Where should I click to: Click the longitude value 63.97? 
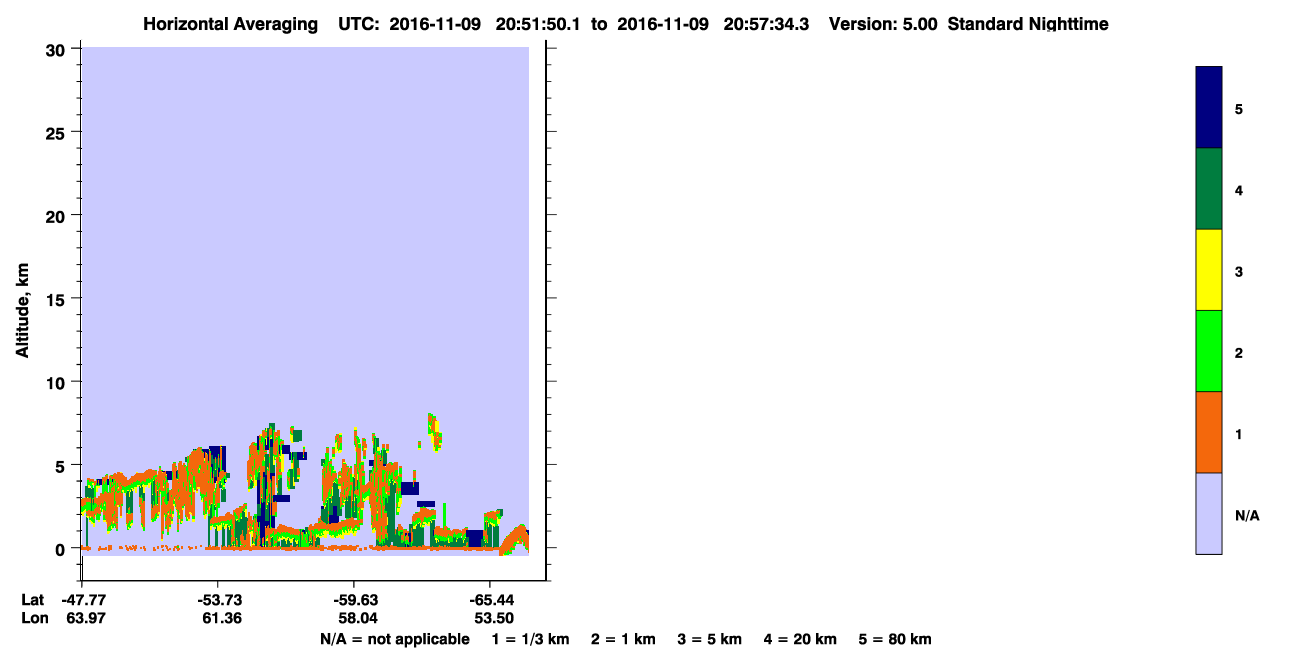click(86, 619)
